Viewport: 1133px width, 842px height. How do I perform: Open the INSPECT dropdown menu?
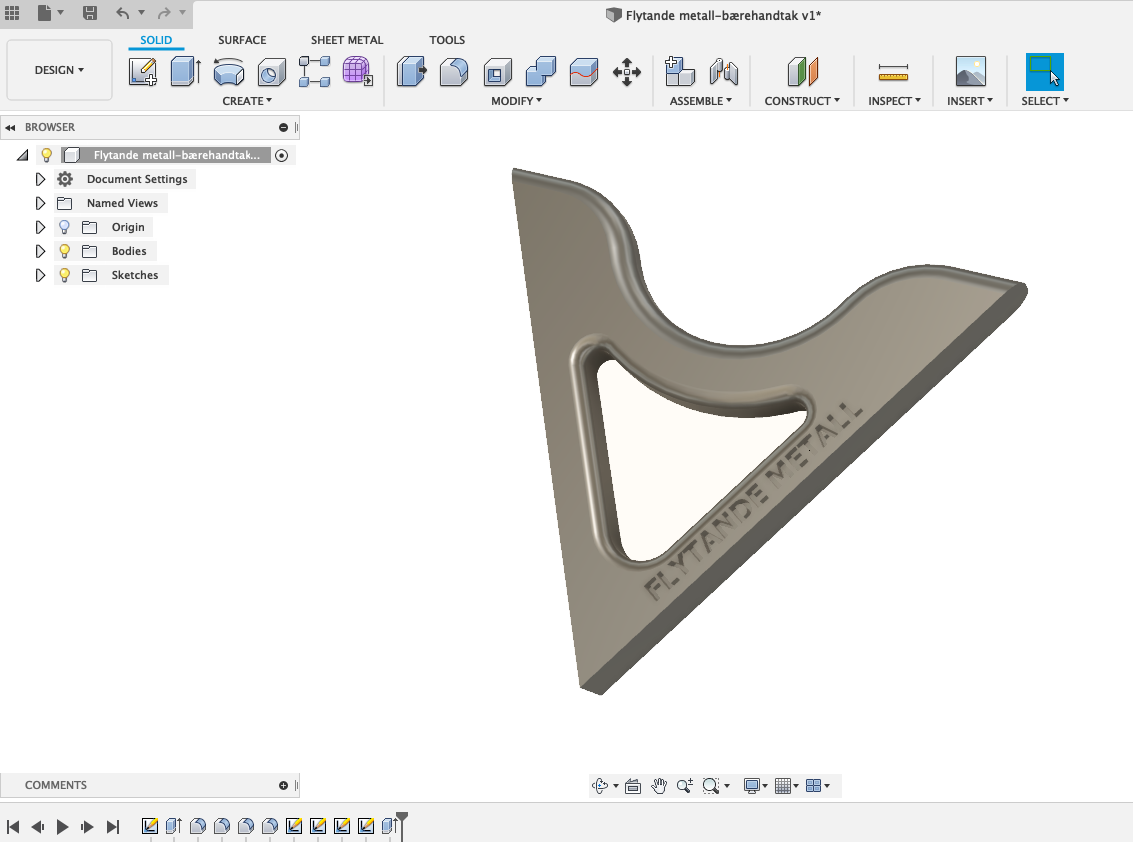(895, 101)
